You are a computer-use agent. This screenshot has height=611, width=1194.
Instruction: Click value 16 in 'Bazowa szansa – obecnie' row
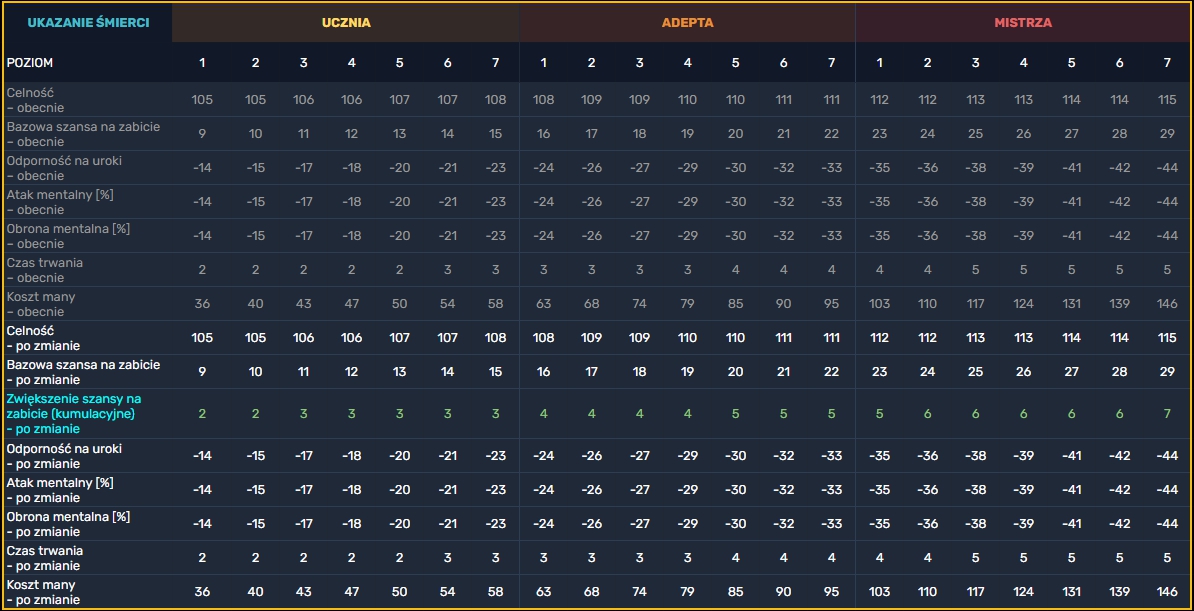(x=544, y=133)
